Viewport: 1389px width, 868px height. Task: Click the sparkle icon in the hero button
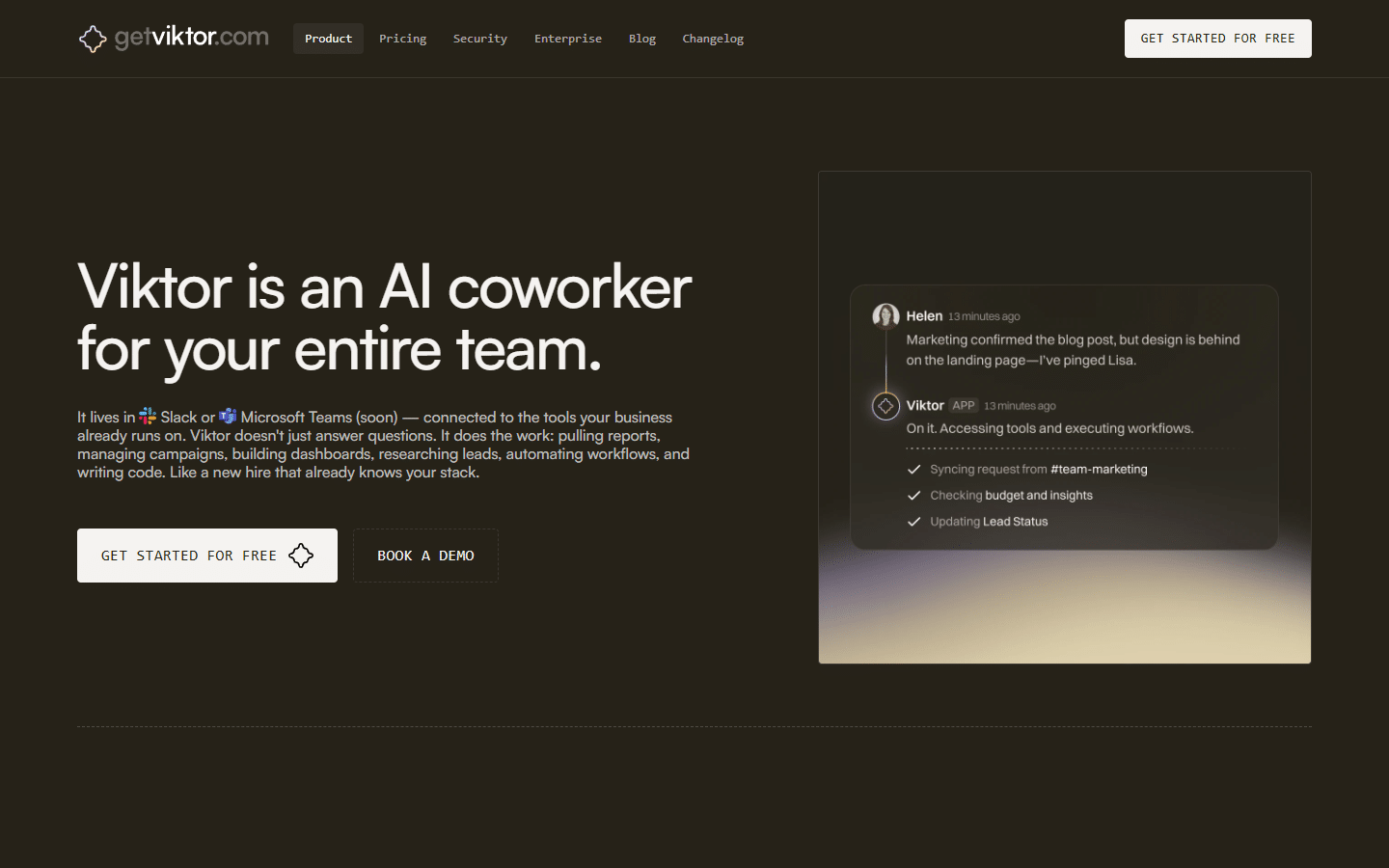tap(301, 556)
